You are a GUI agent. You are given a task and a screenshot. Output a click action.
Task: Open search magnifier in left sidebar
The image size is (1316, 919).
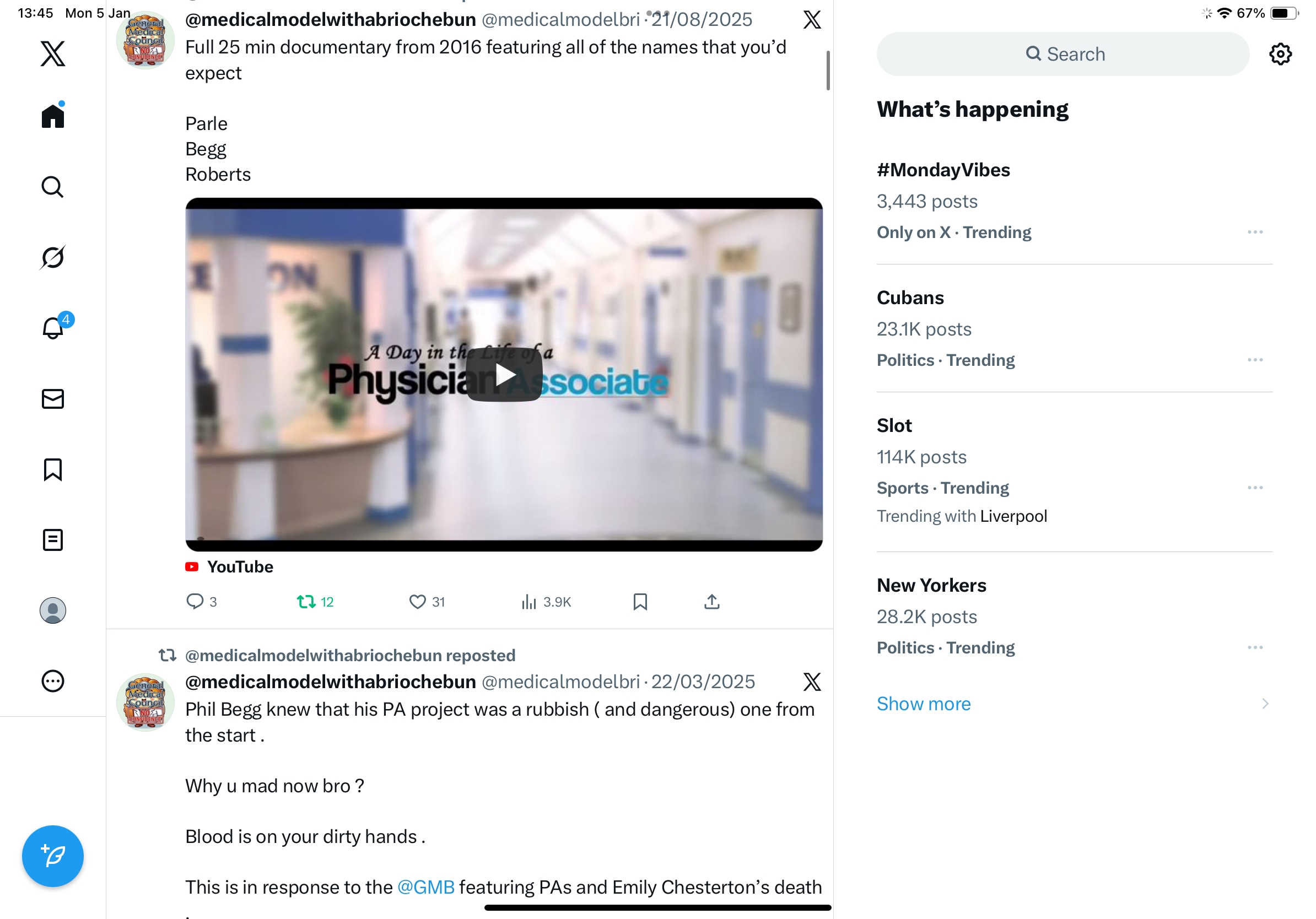pyautogui.click(x=53, y=187)
